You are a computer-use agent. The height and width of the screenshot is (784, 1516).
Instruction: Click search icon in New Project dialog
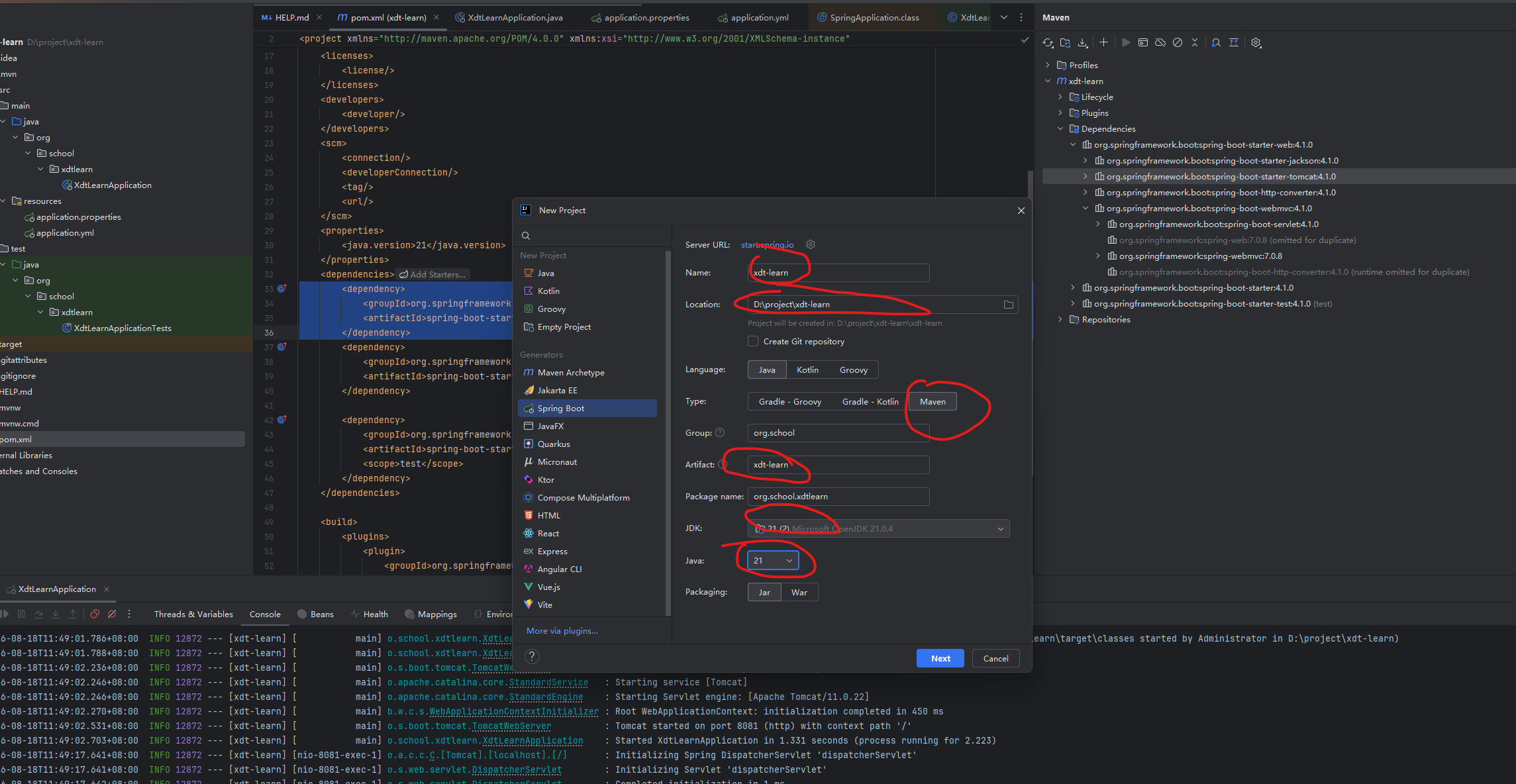coord(526,236)
